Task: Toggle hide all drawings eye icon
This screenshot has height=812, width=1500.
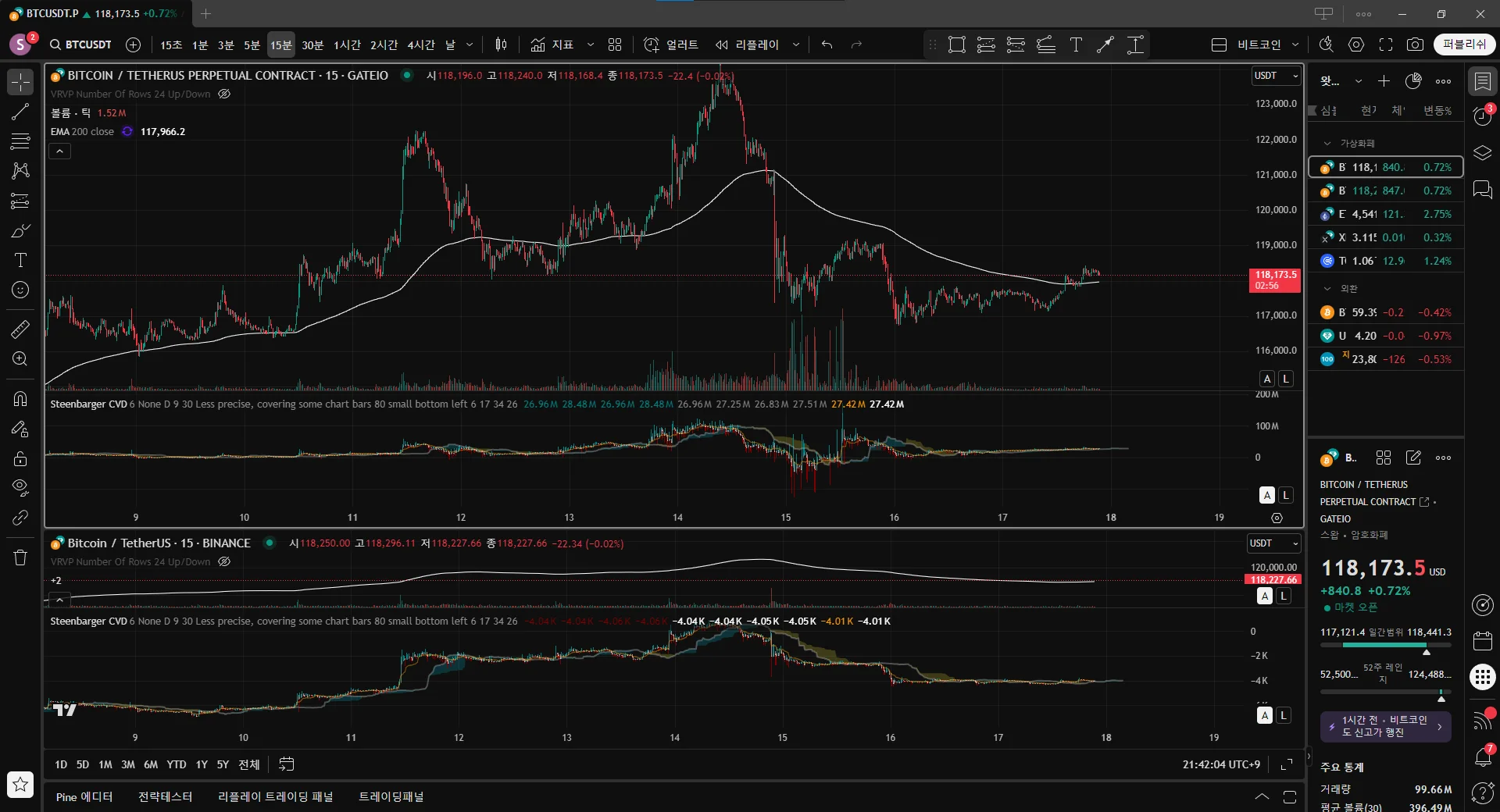Action: click(x=20, y=488)
